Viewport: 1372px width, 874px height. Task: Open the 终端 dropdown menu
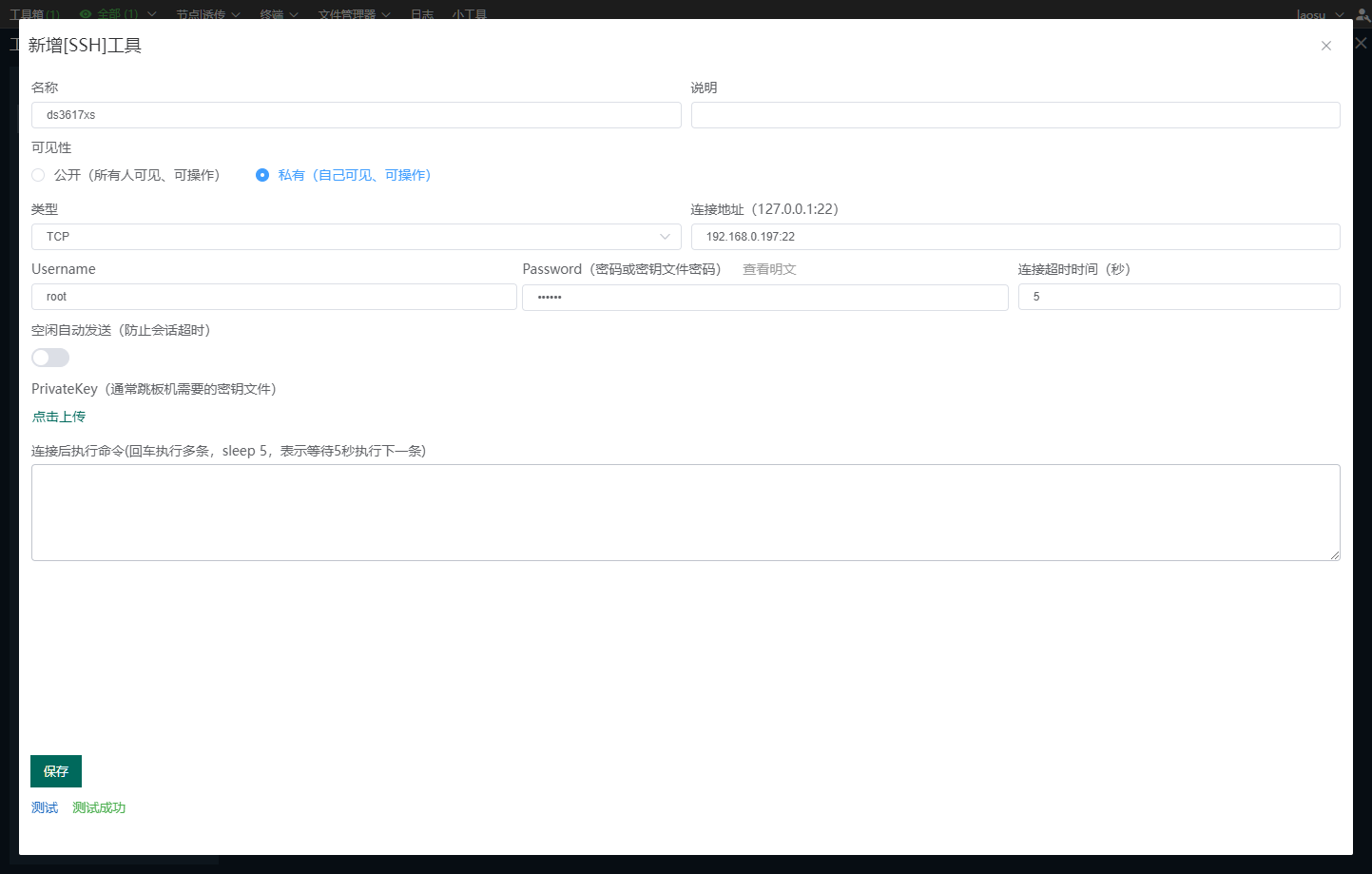272,14
